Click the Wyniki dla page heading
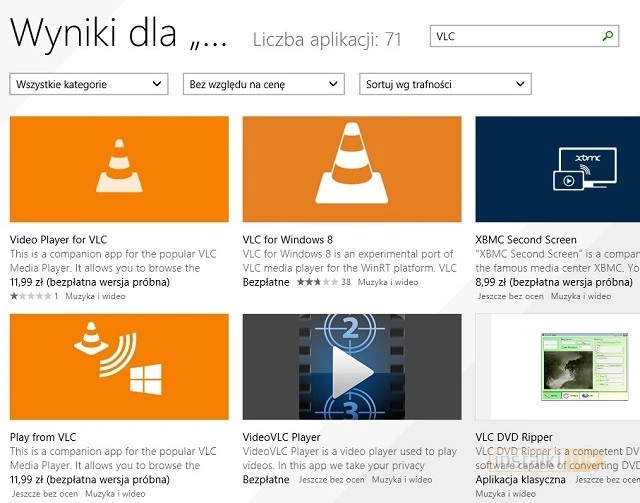640x503 pixels. point(118,33)
